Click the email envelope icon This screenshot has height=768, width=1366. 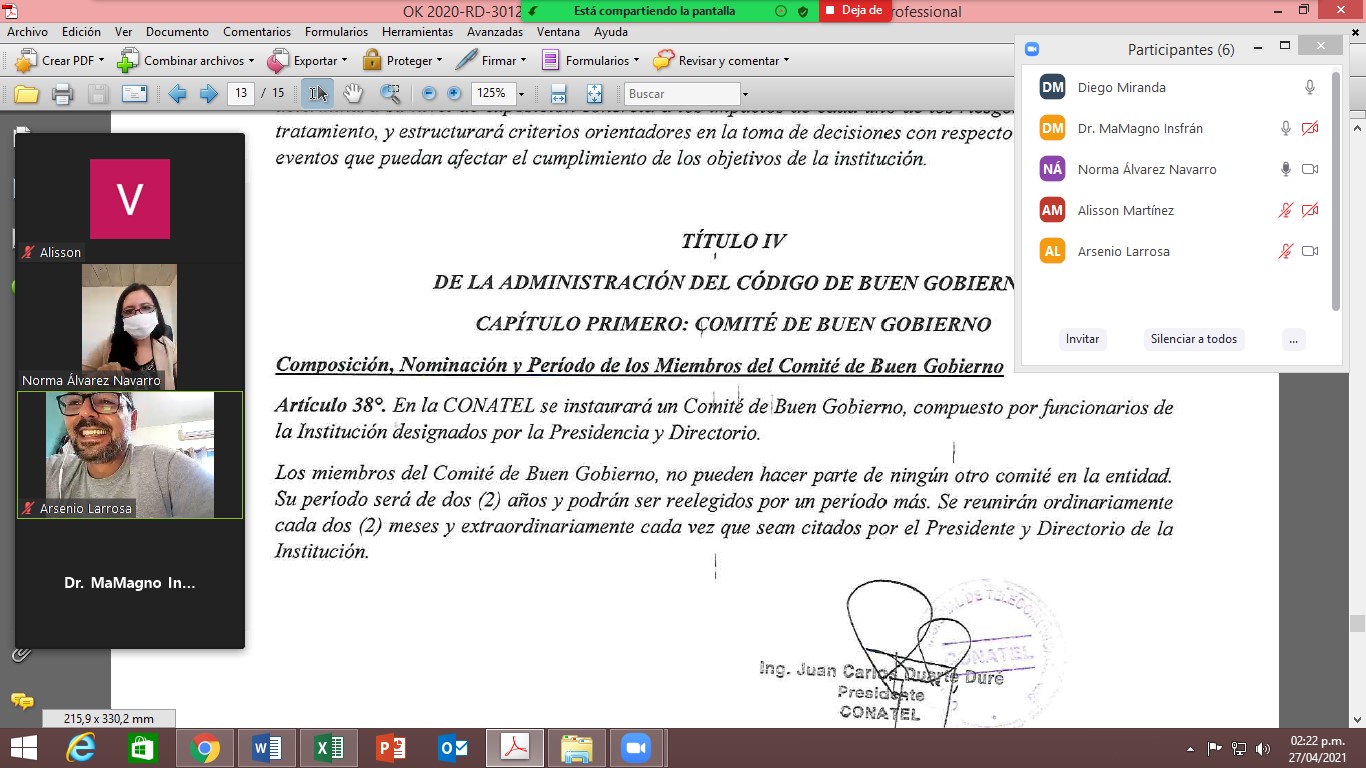[134, 94]
